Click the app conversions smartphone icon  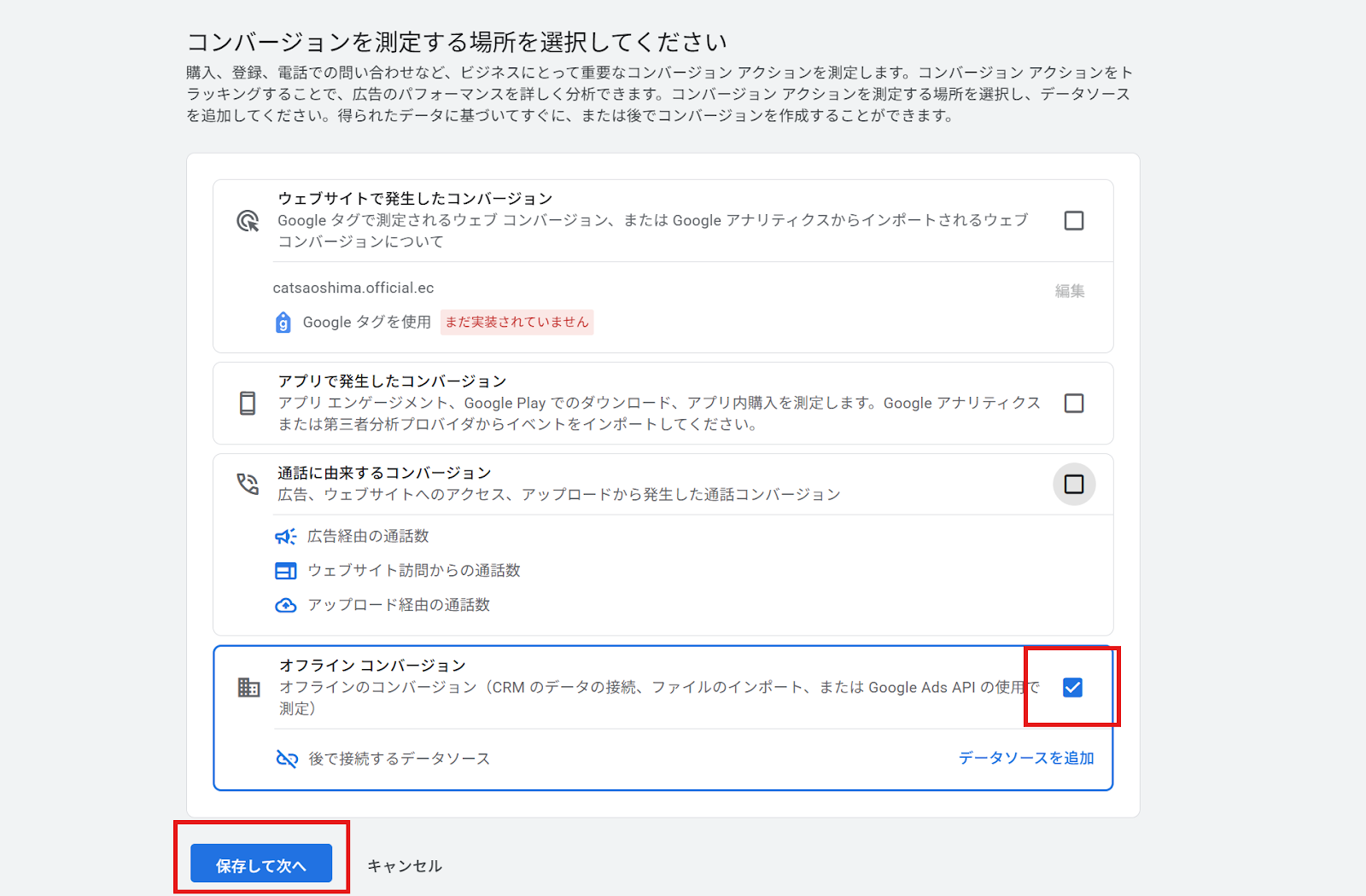click(248, 403)
